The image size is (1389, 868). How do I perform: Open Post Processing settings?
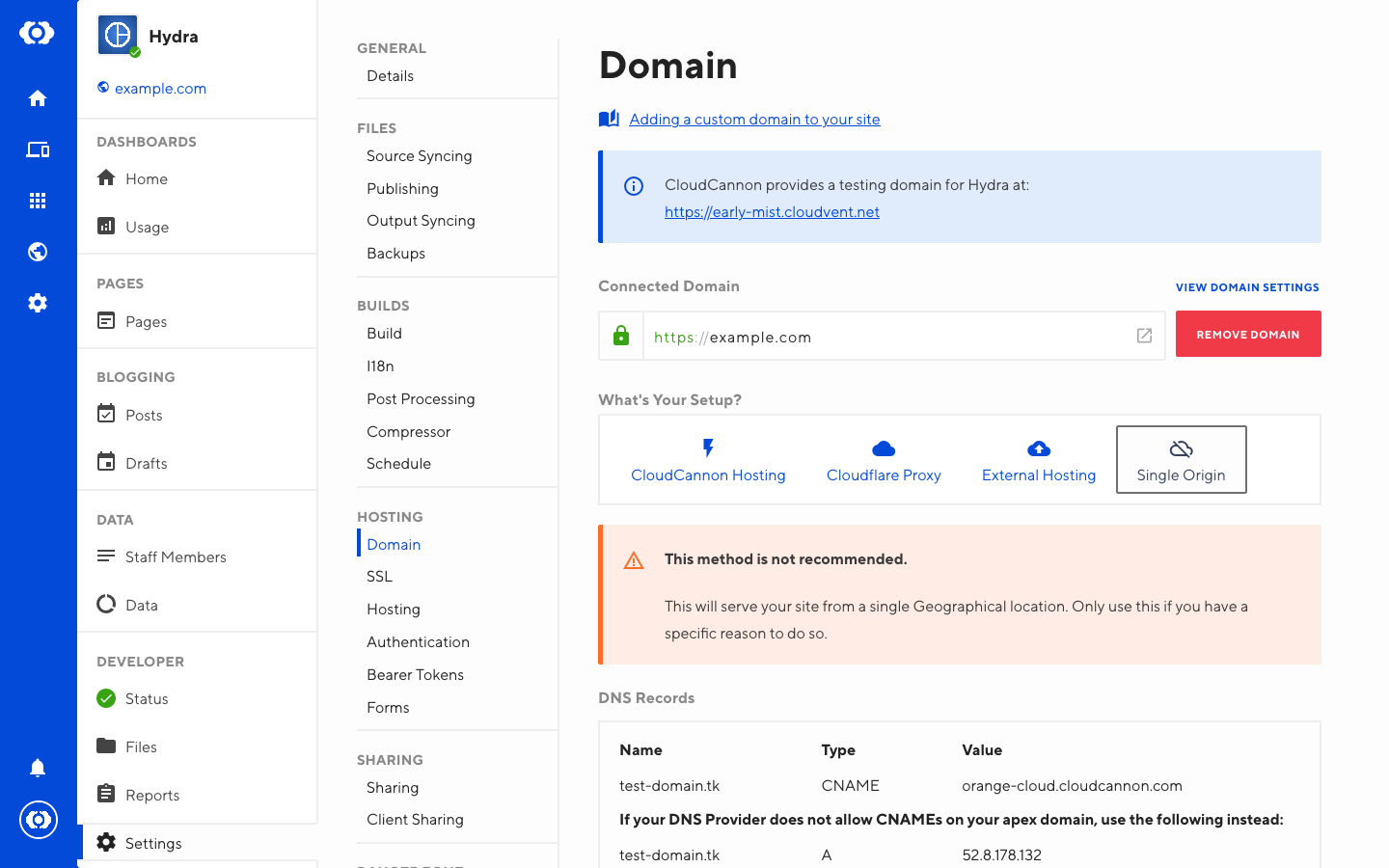point(421,399)
